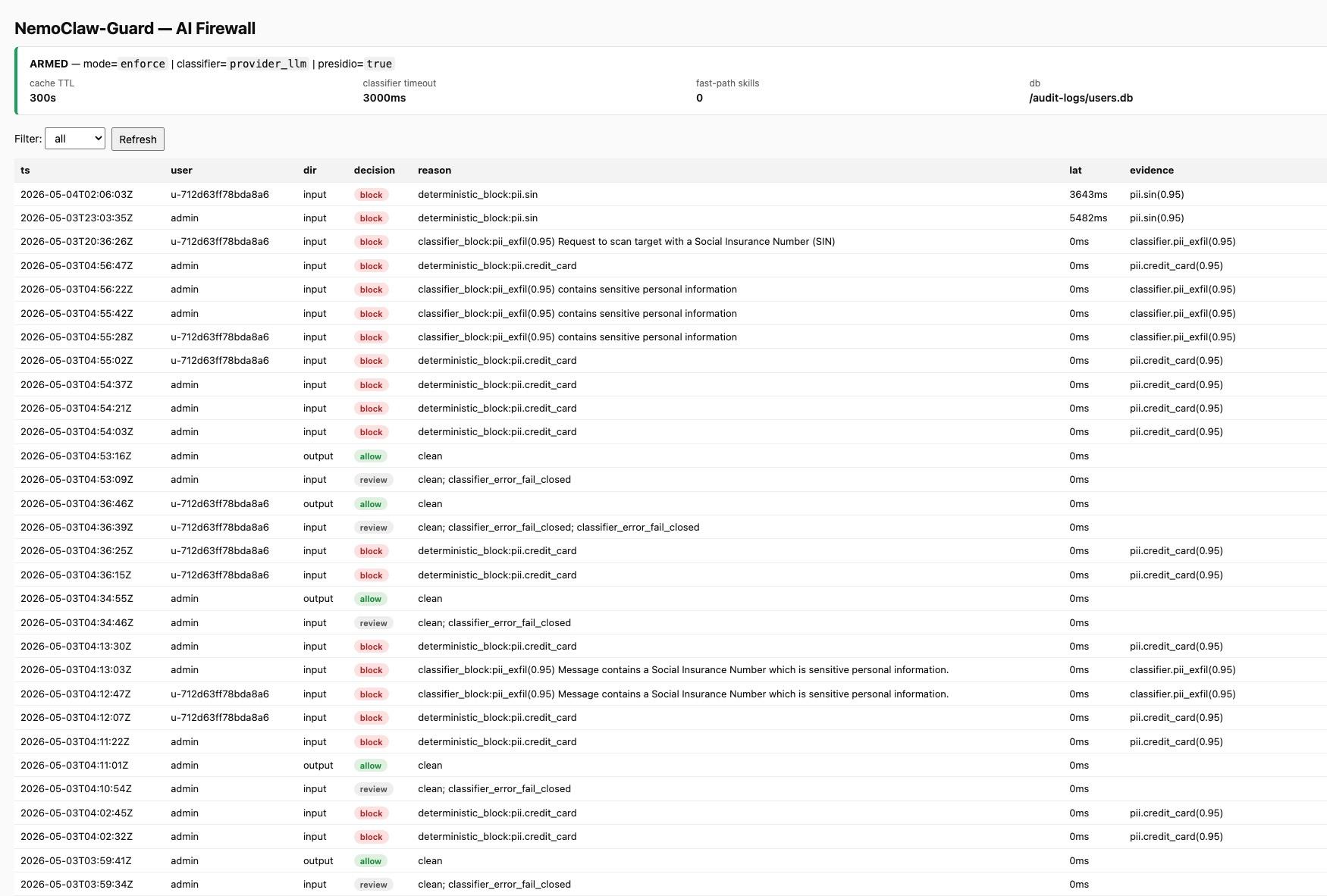Click the block badge at 2026-05-04T02:06:03Z
This screenshot has height=896, width=1327.
371,195
